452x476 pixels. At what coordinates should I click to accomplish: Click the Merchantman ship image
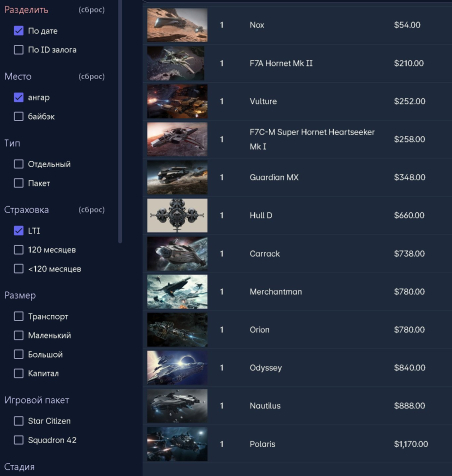coord(177,292)
